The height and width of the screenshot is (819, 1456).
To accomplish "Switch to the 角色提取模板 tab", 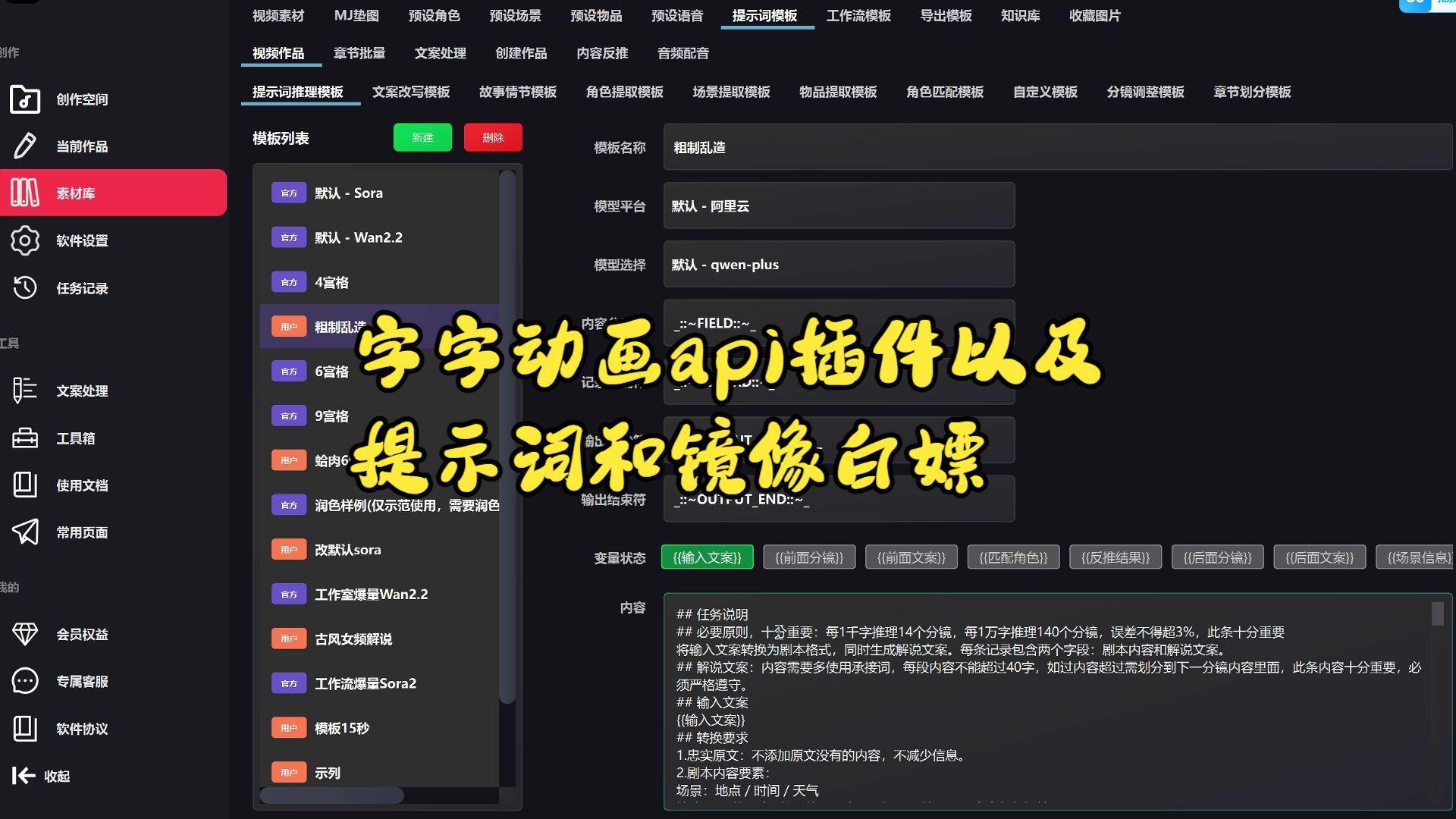I will click(624, 92).
